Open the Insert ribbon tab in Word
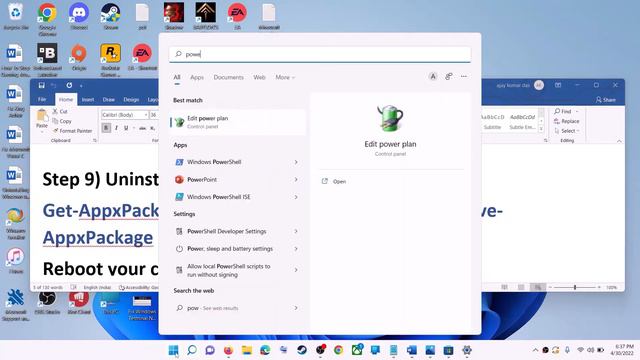 tap(88, 100)
